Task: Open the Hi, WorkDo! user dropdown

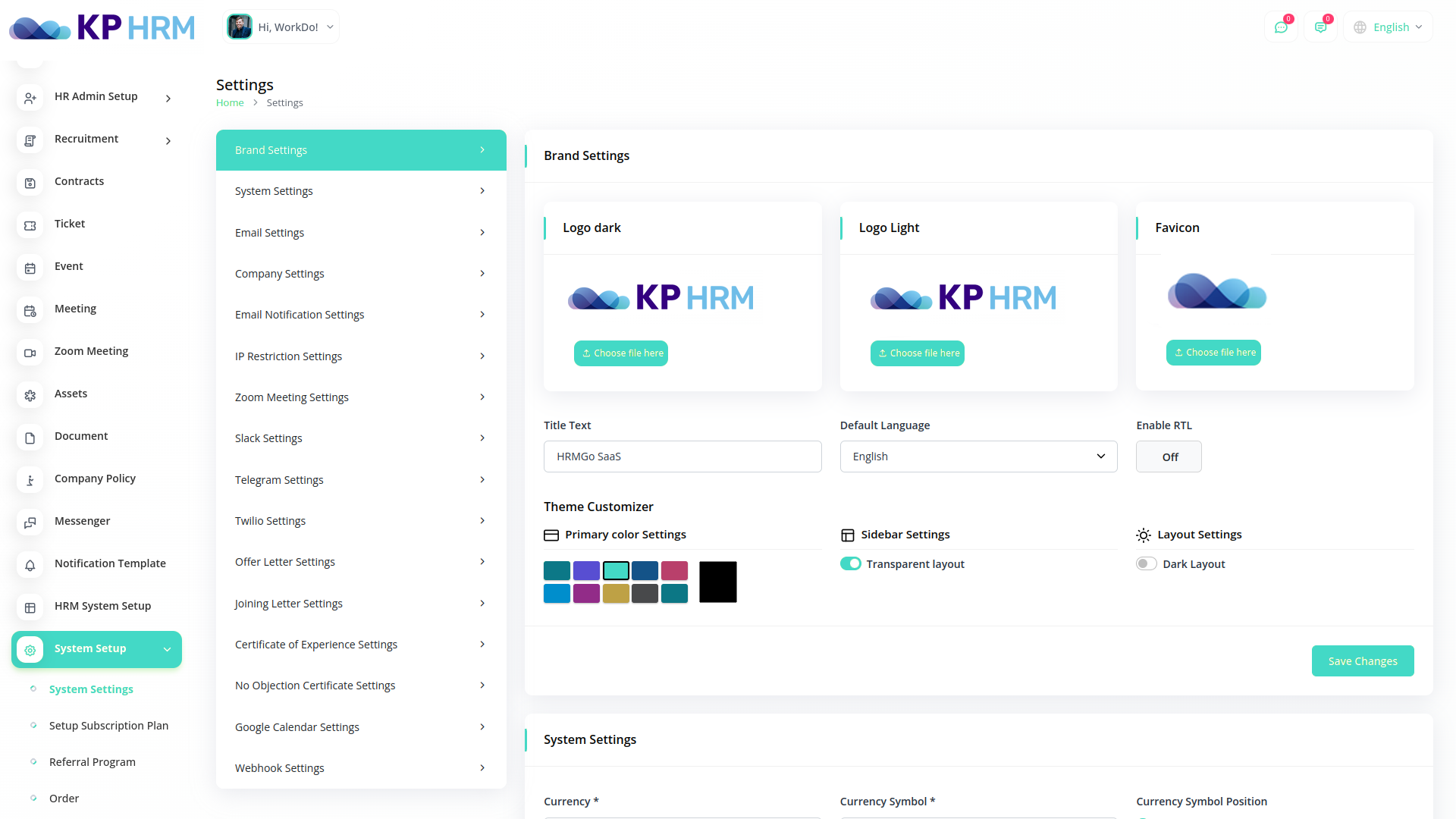Action: [x=282, y=27]
